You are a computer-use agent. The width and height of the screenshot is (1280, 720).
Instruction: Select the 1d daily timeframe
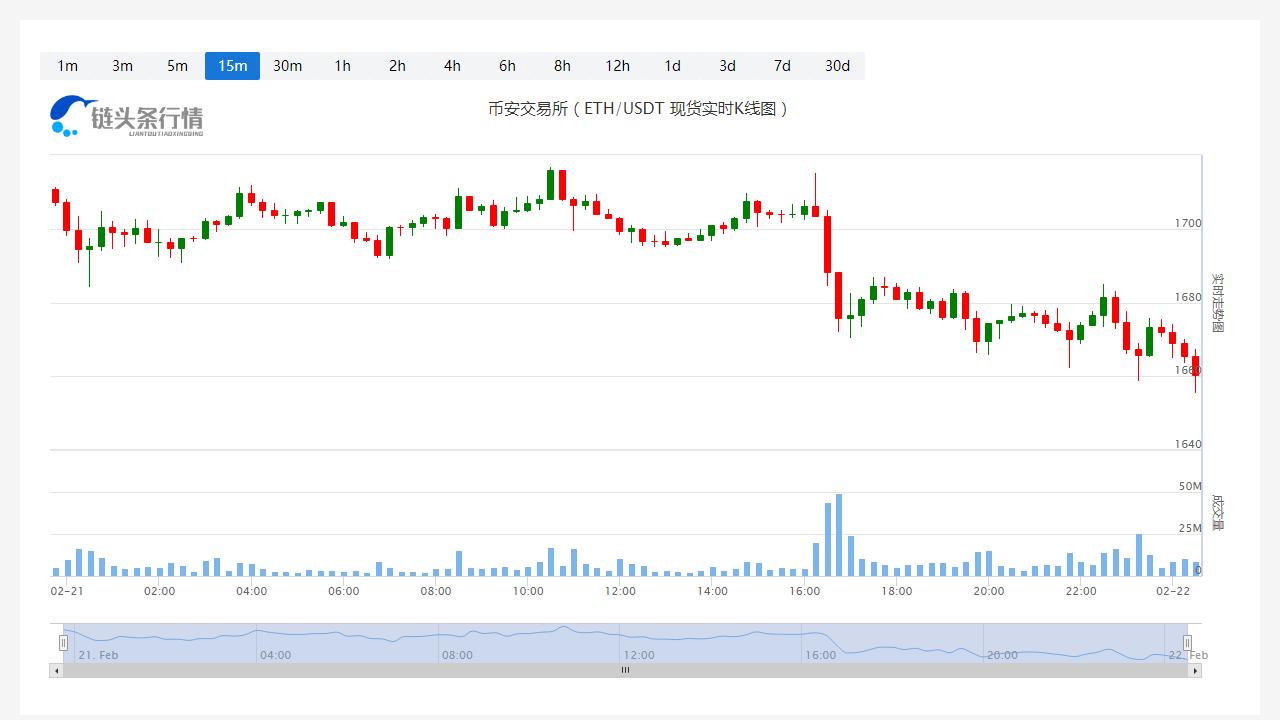(672, 66)
